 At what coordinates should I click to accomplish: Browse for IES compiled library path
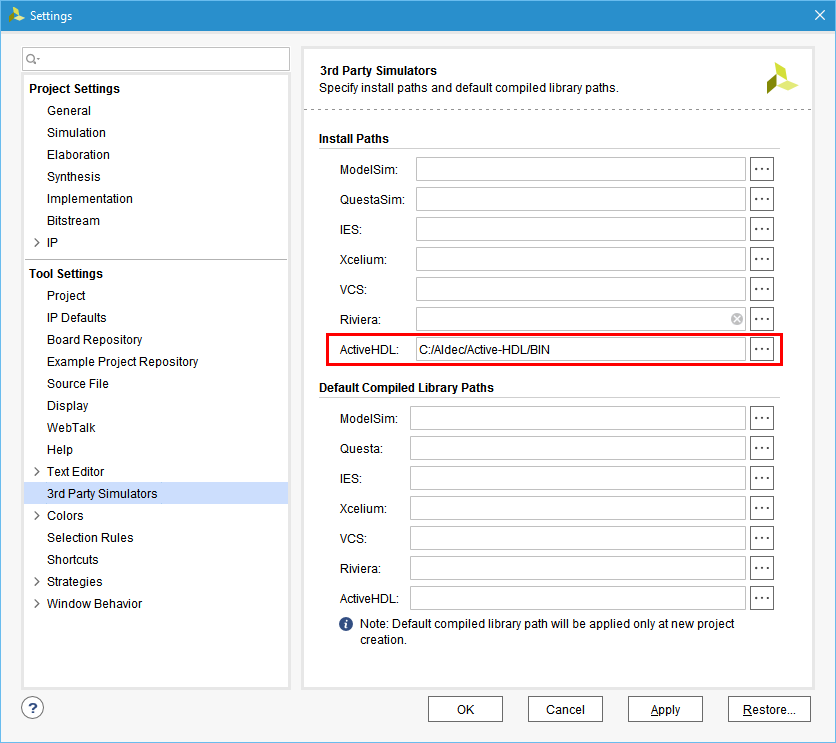(761, 478)
